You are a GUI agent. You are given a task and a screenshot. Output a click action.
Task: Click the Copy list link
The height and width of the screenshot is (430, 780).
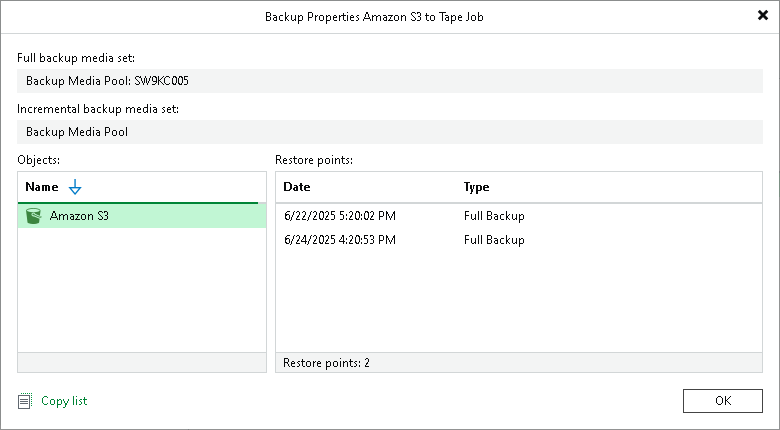pos(64,401)
